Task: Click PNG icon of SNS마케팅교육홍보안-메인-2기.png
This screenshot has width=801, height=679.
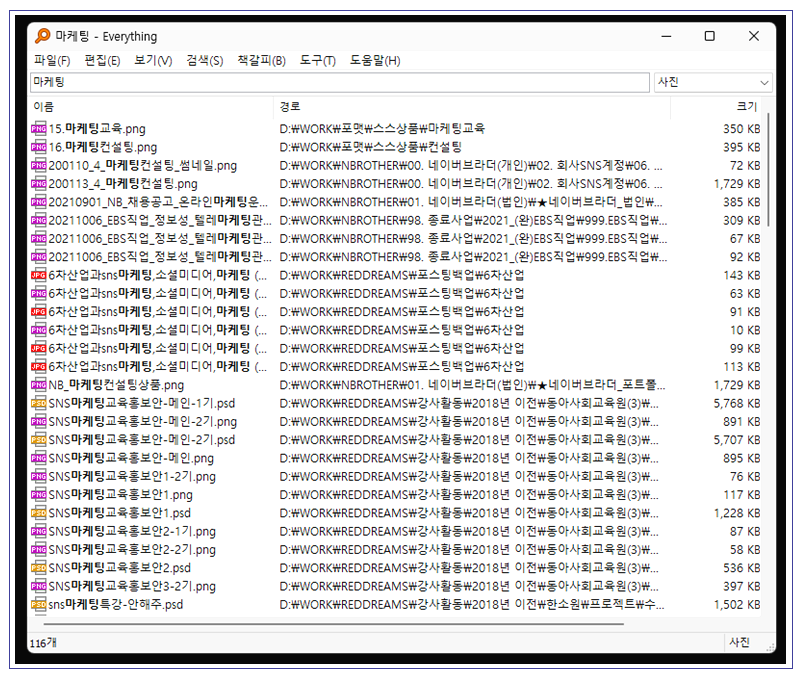Action: tap(38, 422)
